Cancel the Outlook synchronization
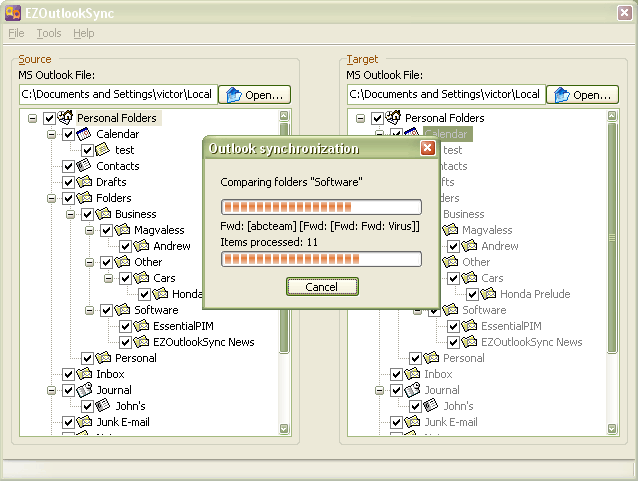Screen dimensions: 638x481 (x=322, y=287)
